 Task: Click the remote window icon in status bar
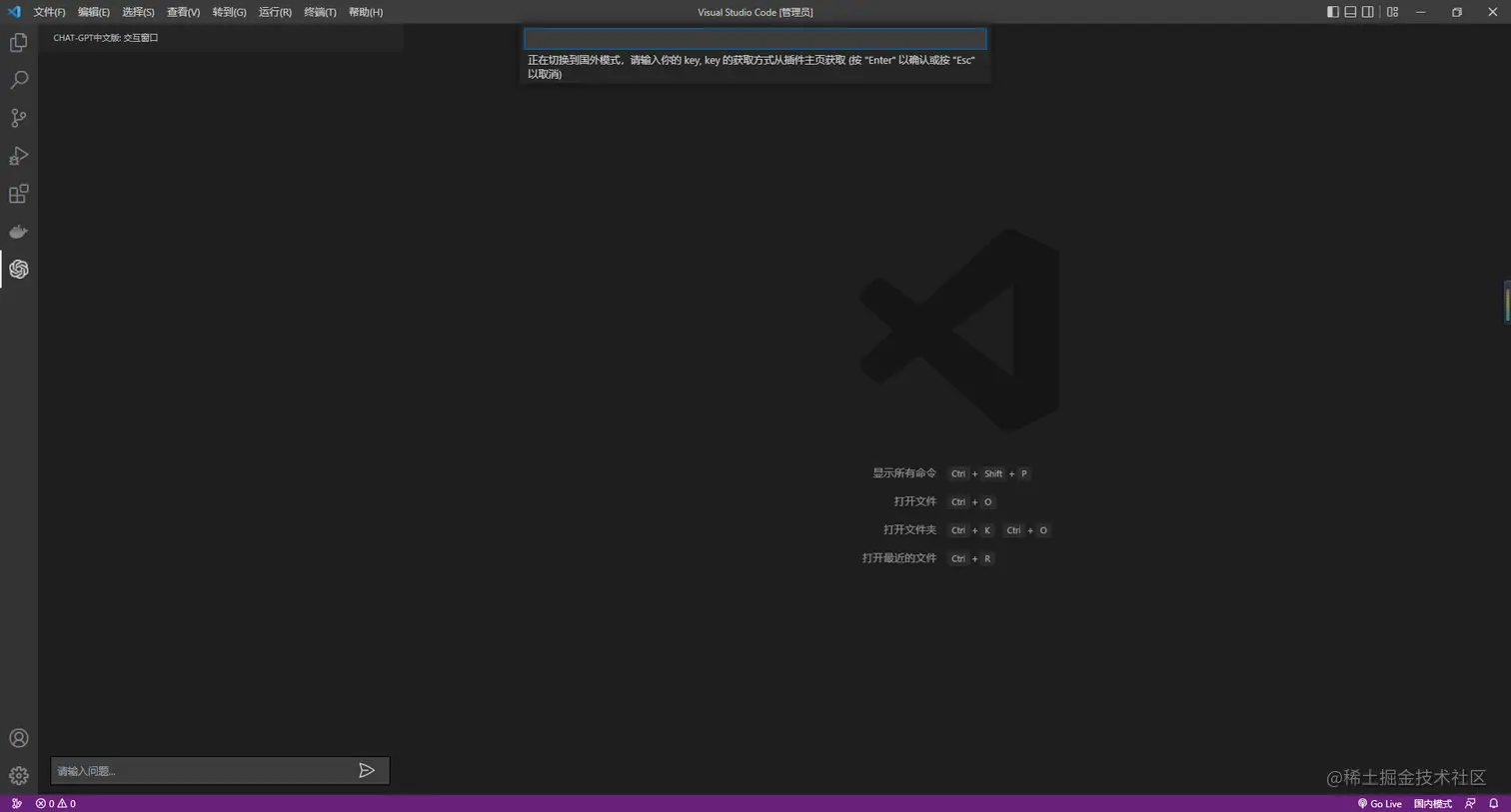pyautogui.click(x=16, y=803)
